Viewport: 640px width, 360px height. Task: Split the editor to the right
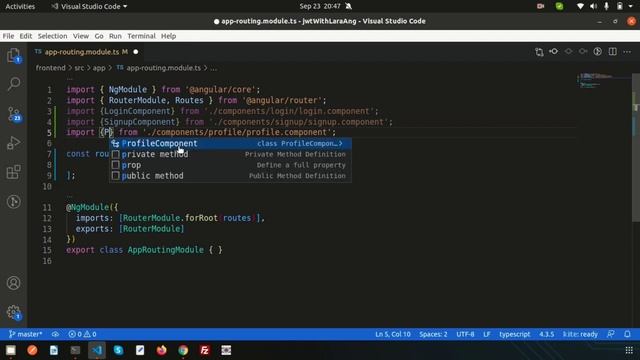pyautogui.click(x=613, y=52)
